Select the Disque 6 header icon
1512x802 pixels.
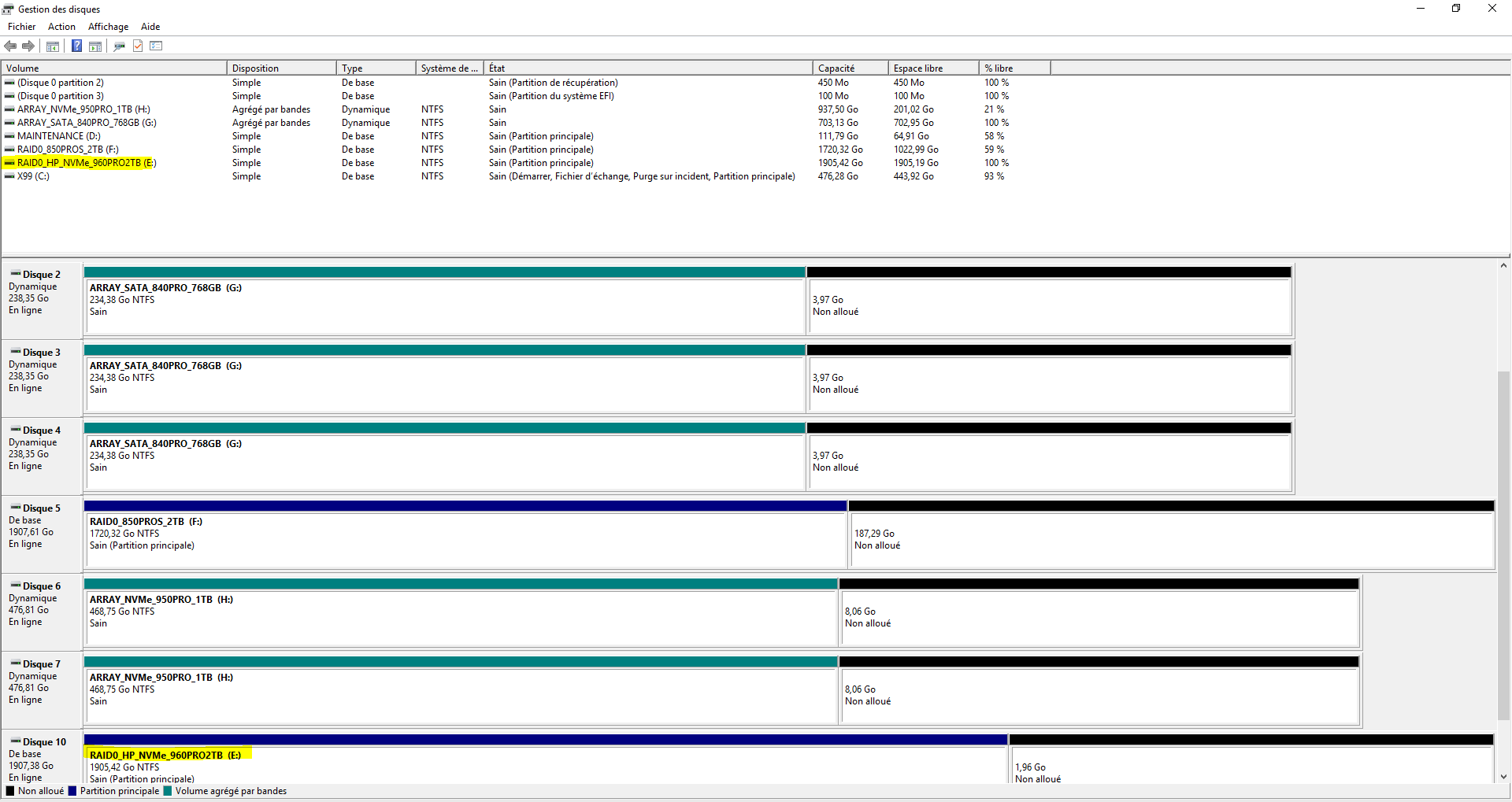pyautogui.click(x=16, y=586)
